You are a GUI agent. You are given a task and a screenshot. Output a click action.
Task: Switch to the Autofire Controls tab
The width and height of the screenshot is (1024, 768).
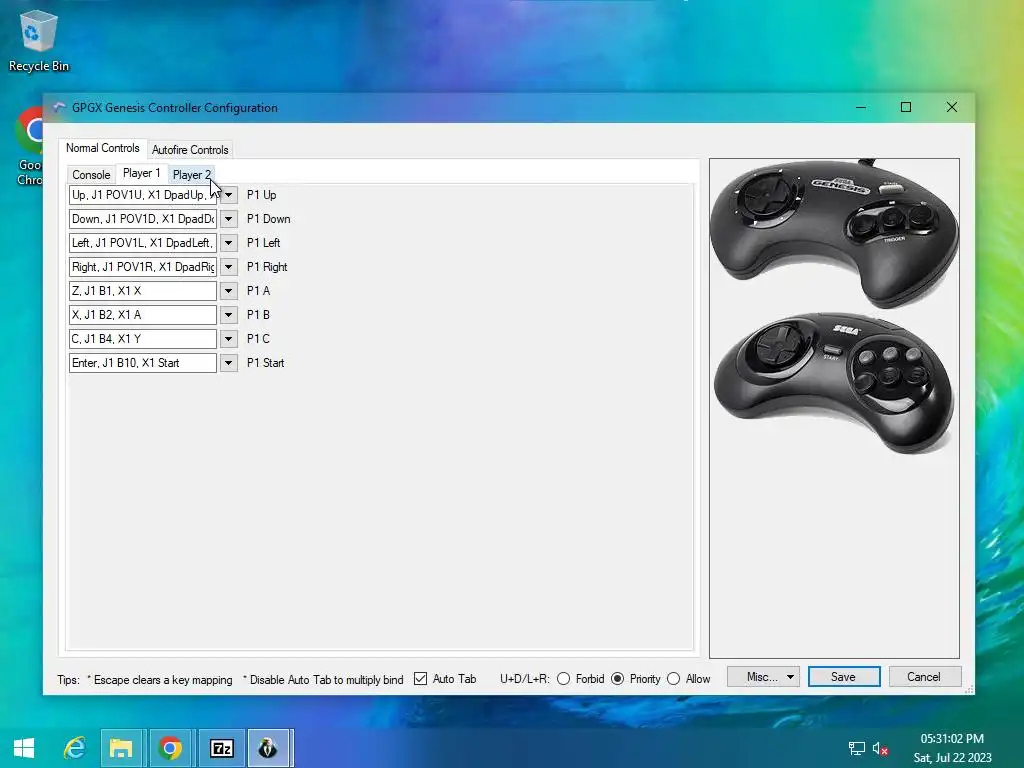click(190, 150)
